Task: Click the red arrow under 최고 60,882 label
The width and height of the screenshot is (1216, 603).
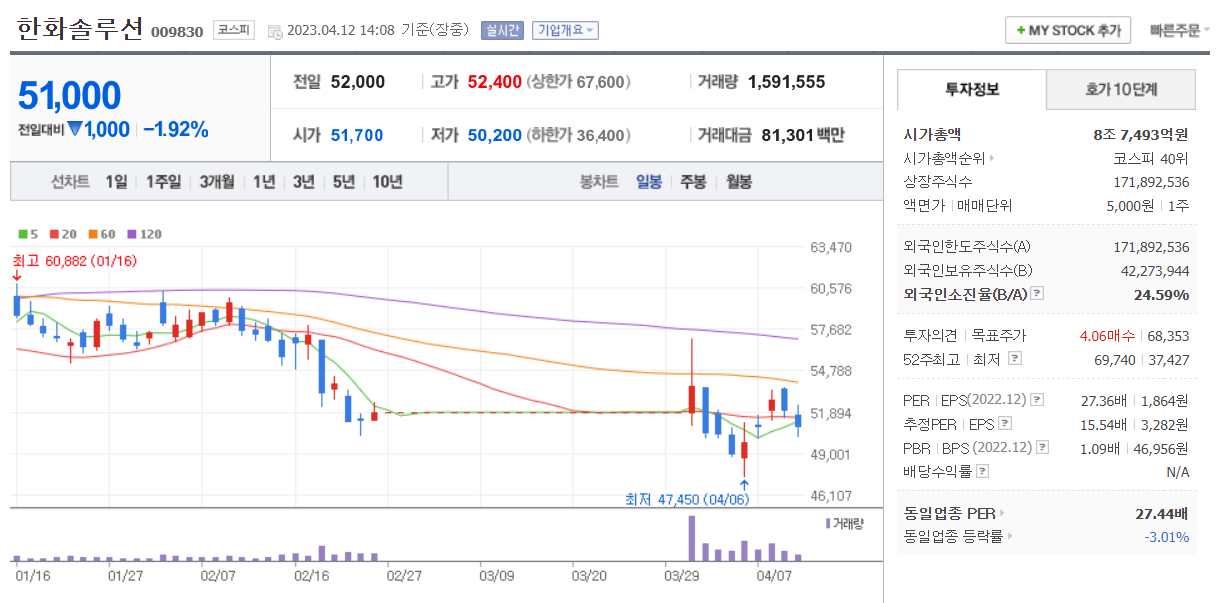Action: 16,275
